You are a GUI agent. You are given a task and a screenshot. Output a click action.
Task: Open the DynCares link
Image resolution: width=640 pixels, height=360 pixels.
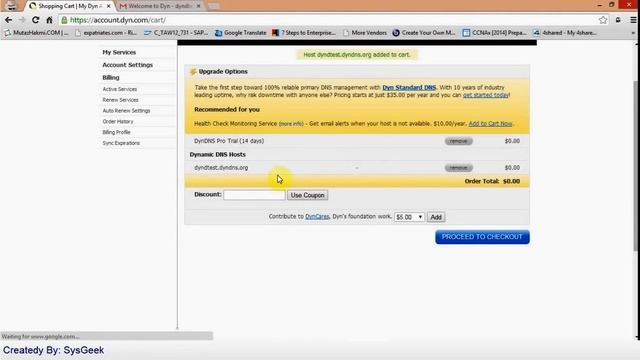pyautogui.click(x=317, y=217)
